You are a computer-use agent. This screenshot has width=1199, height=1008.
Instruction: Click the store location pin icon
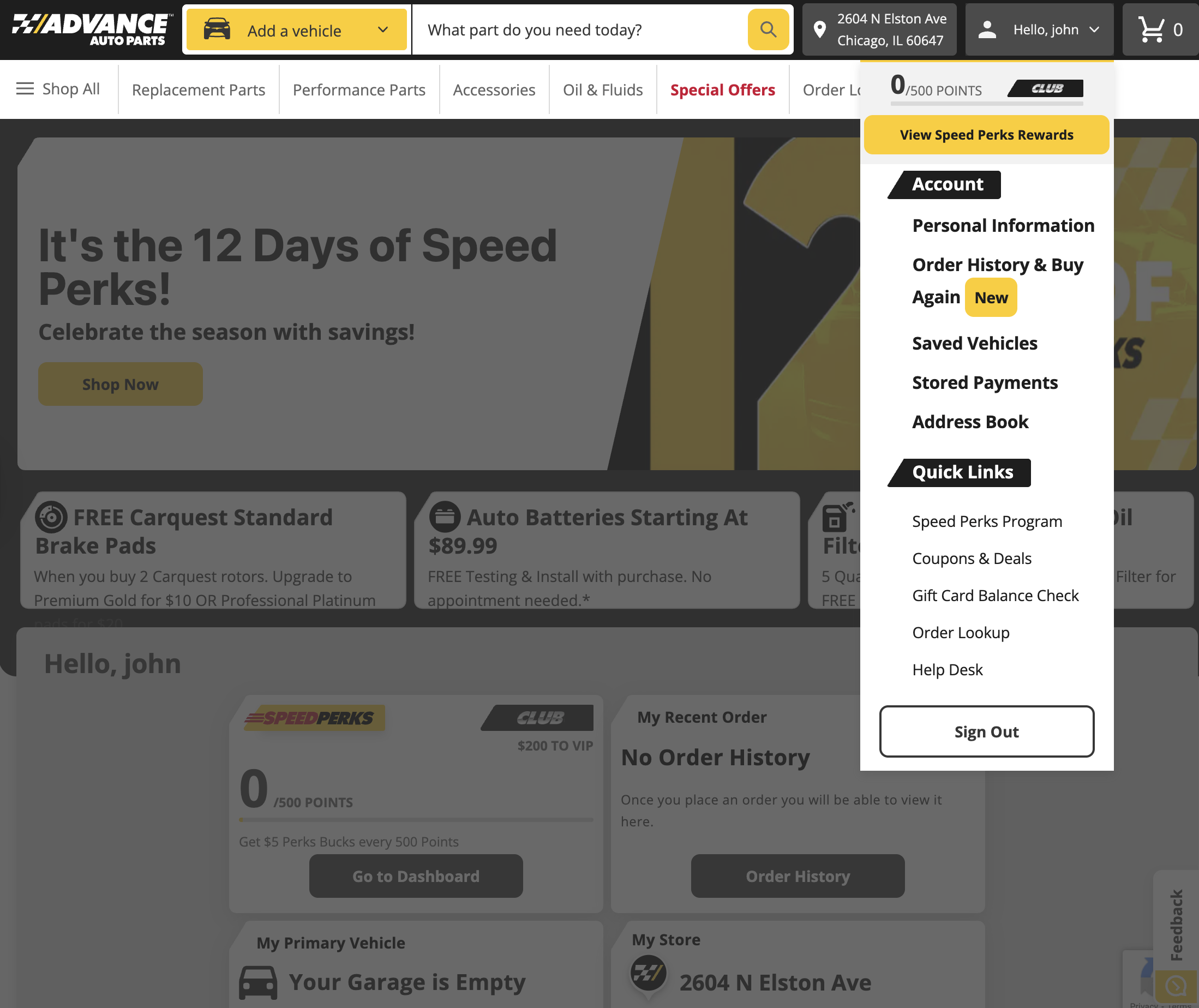pyautogui.click(x=820, y=29)
